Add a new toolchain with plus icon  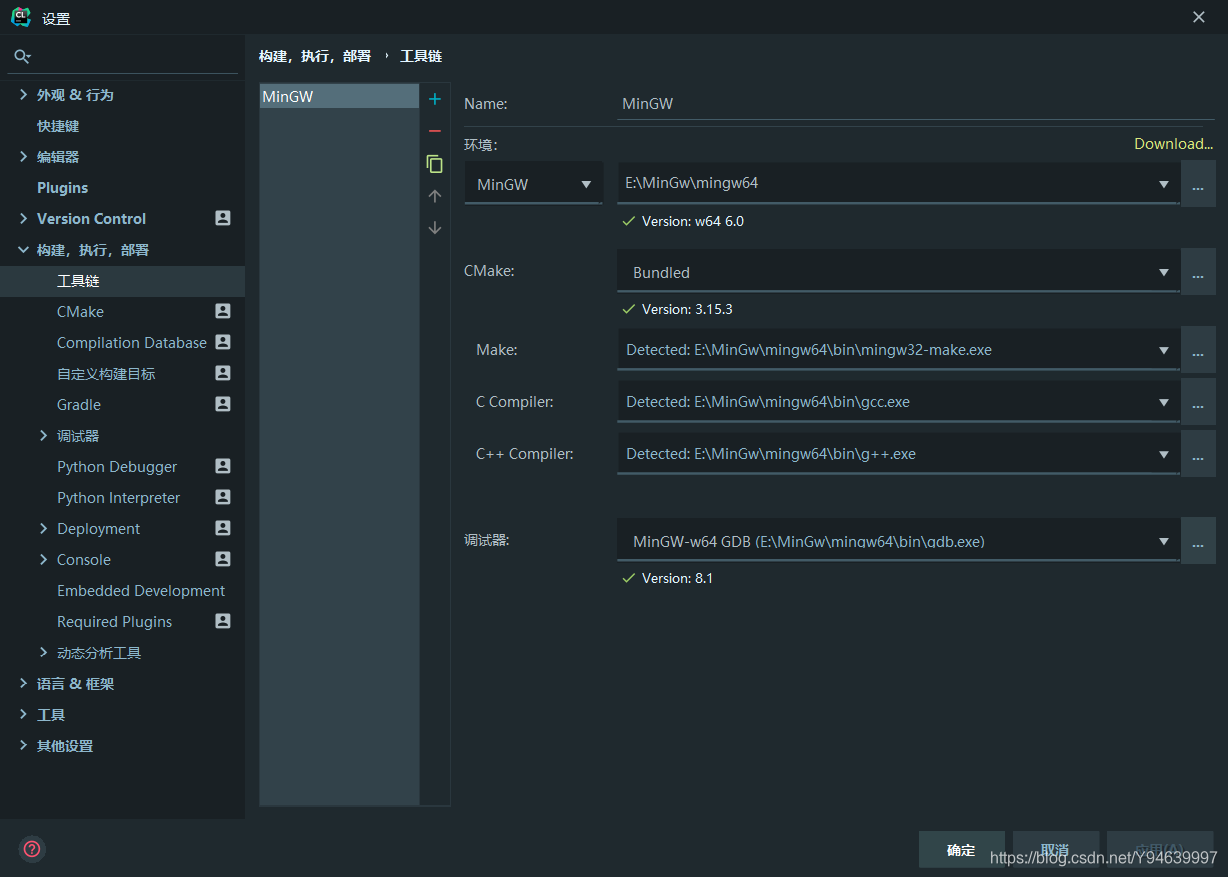point(434,99)
